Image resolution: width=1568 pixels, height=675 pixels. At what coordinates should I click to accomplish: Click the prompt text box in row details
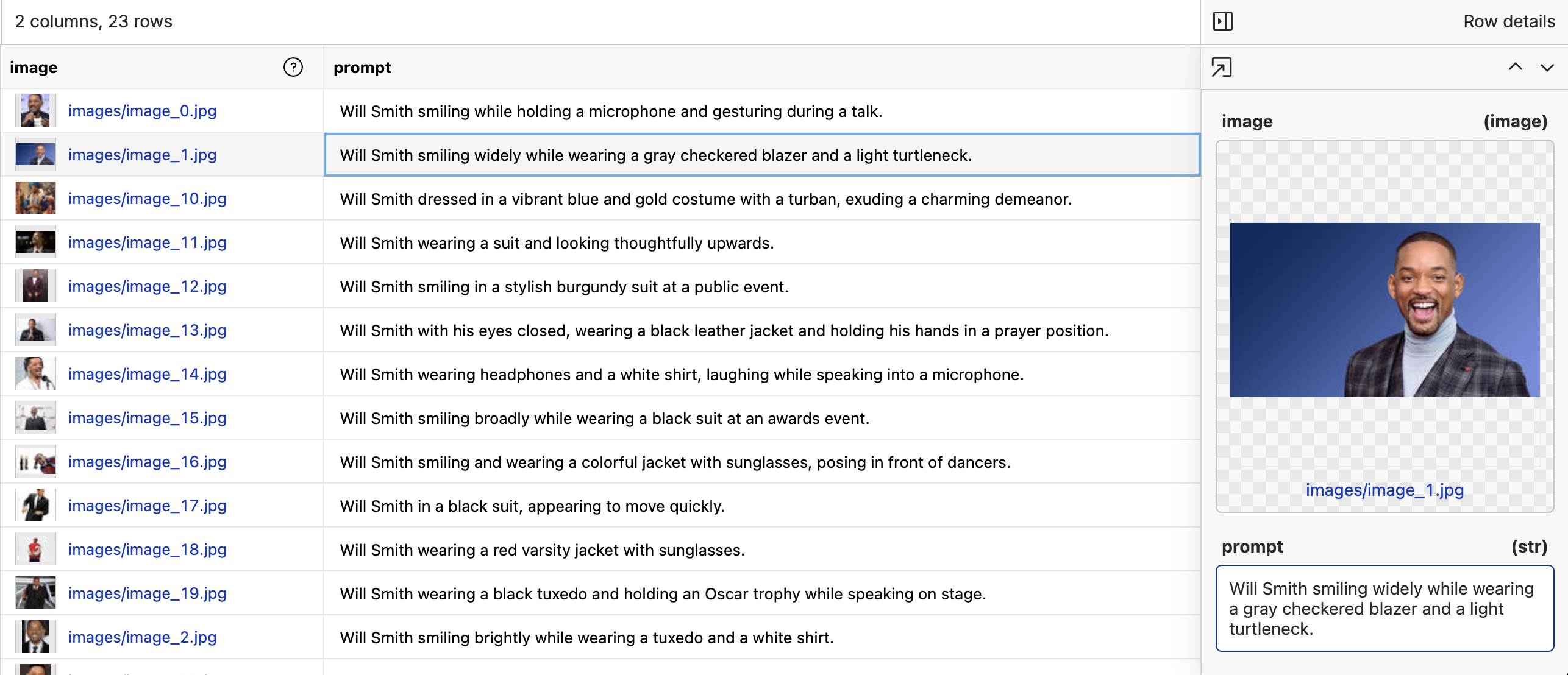1384,608
